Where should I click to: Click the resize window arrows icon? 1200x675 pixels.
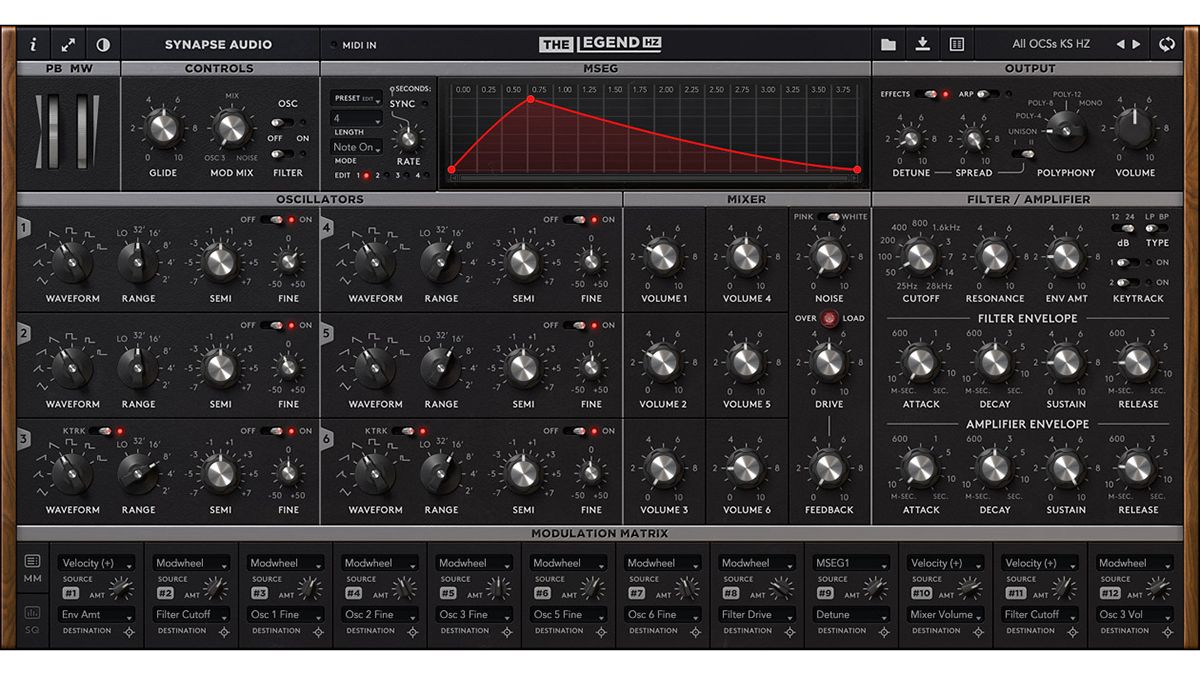coord(68,44)
